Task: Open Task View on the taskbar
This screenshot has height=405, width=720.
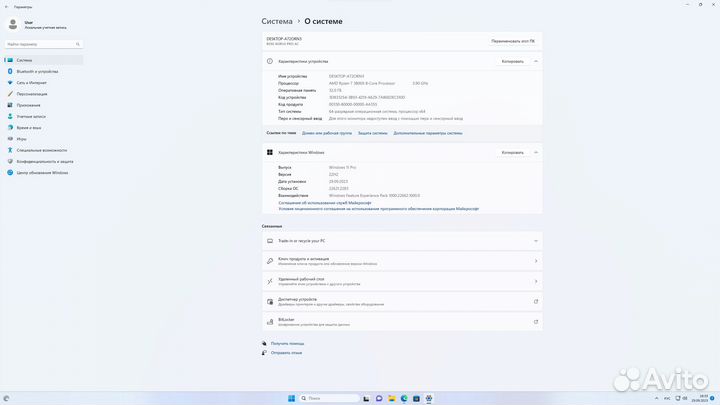Action: click(366, 399)
